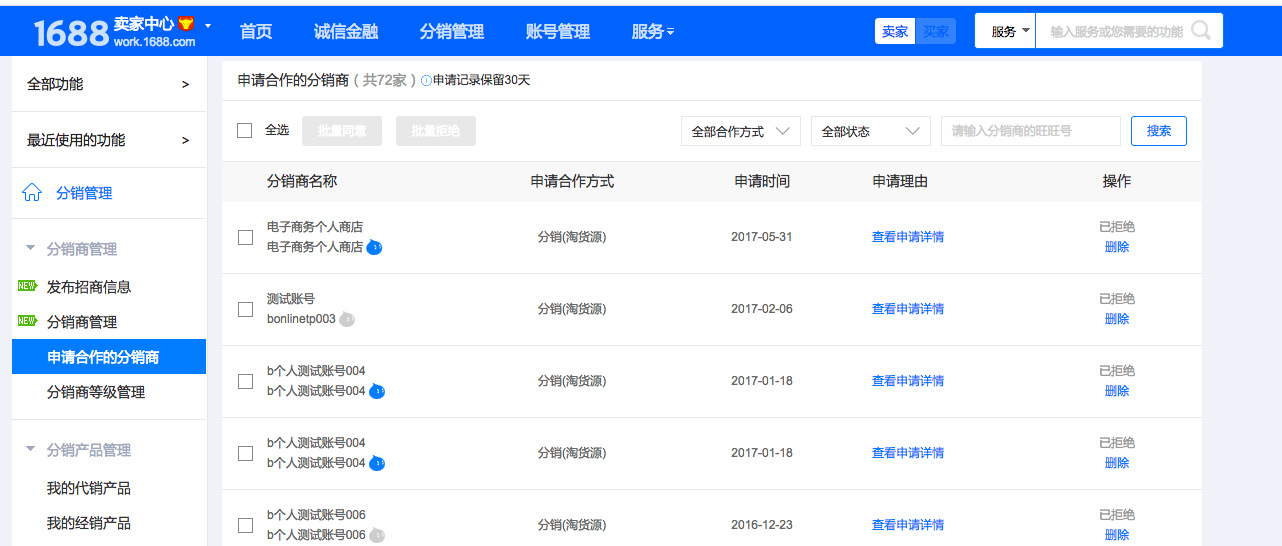Image resolution: width=1282 pixels, height=546 pixels.
Task: Click 删除 for b个人测试账号006 row
Action: [x=1117, y=535]
